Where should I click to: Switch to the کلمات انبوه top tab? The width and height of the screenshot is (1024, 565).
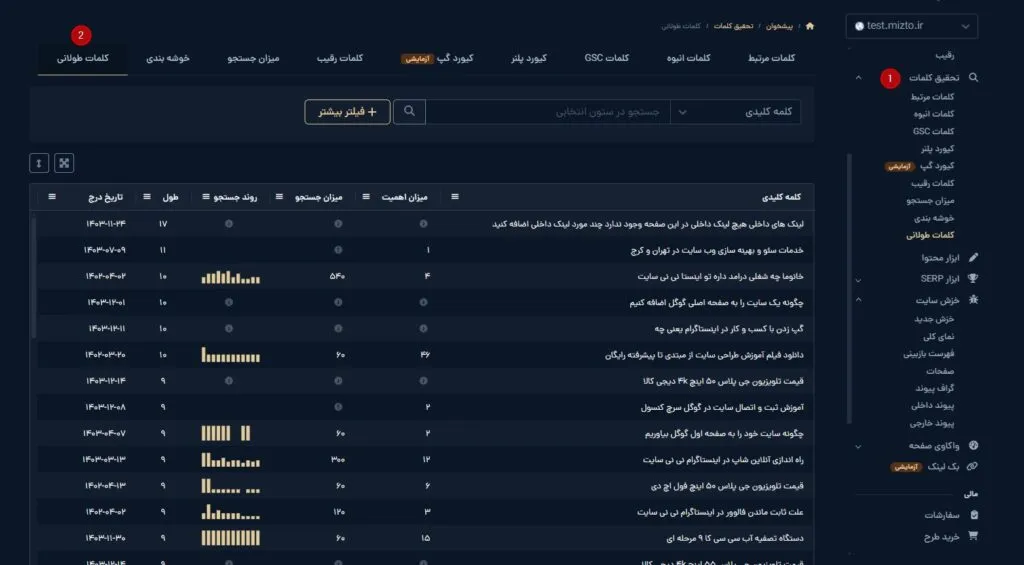click(688, 58)
